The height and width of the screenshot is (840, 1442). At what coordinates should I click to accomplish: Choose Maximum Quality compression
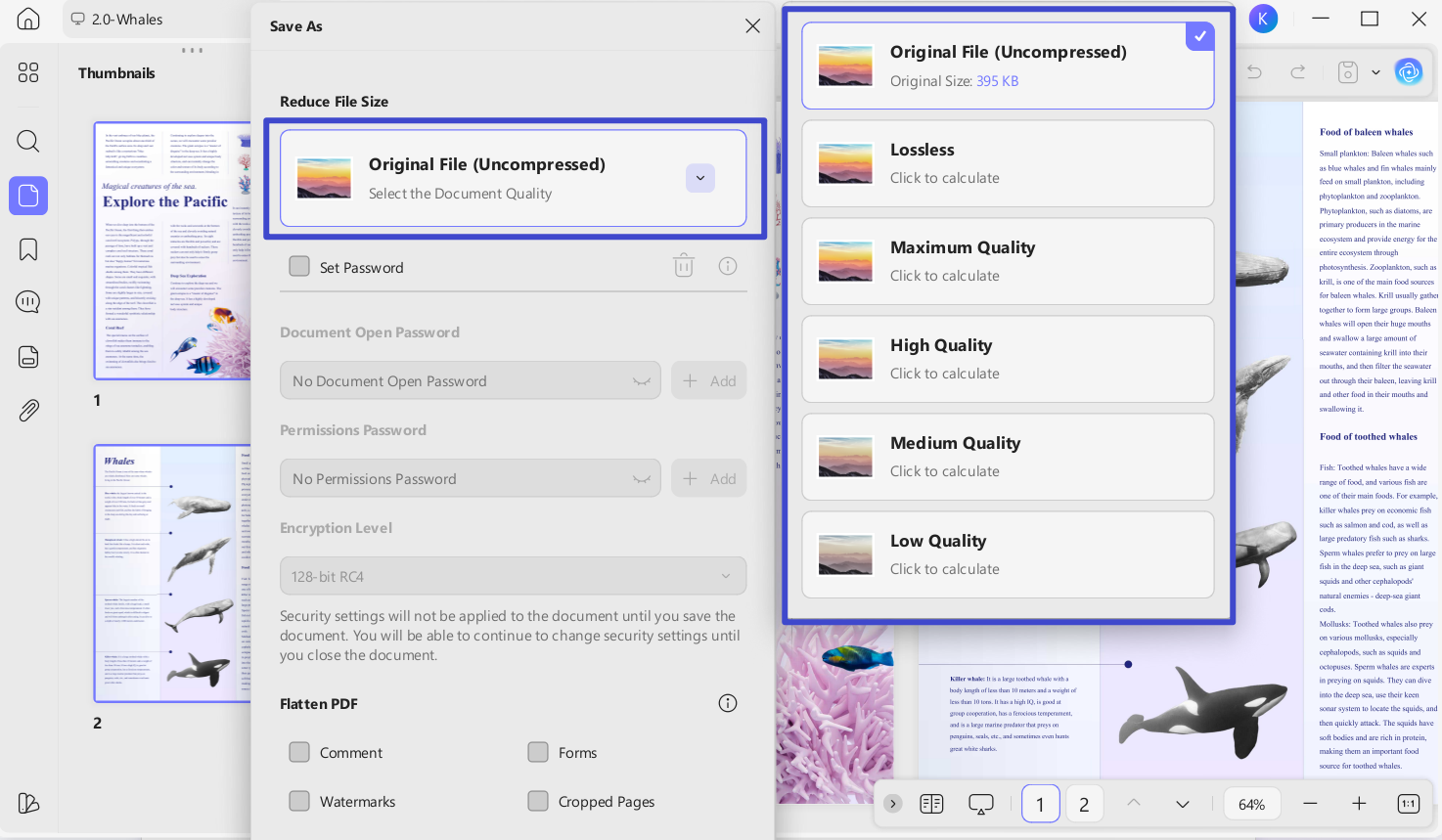click(1008, 261)
